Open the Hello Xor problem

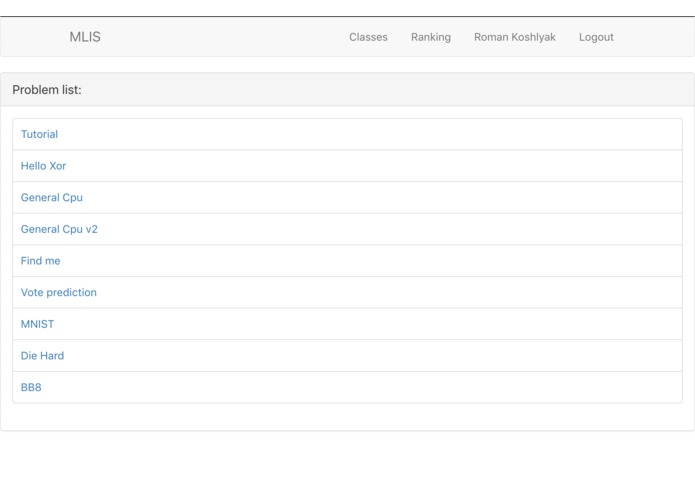coord(43,166)
